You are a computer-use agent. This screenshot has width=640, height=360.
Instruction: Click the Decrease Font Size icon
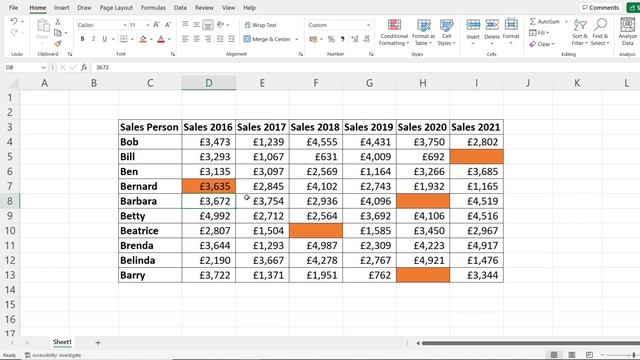(167, 25)
